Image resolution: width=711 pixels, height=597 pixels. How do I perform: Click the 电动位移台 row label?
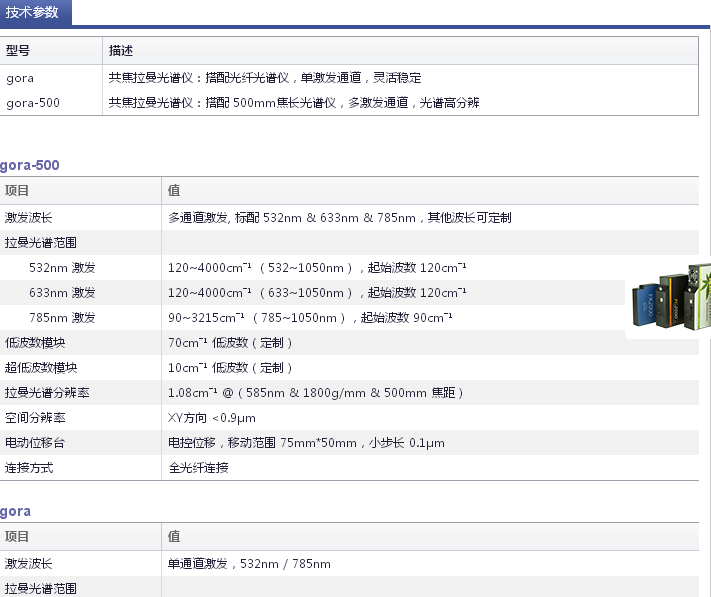click(34, 442)
